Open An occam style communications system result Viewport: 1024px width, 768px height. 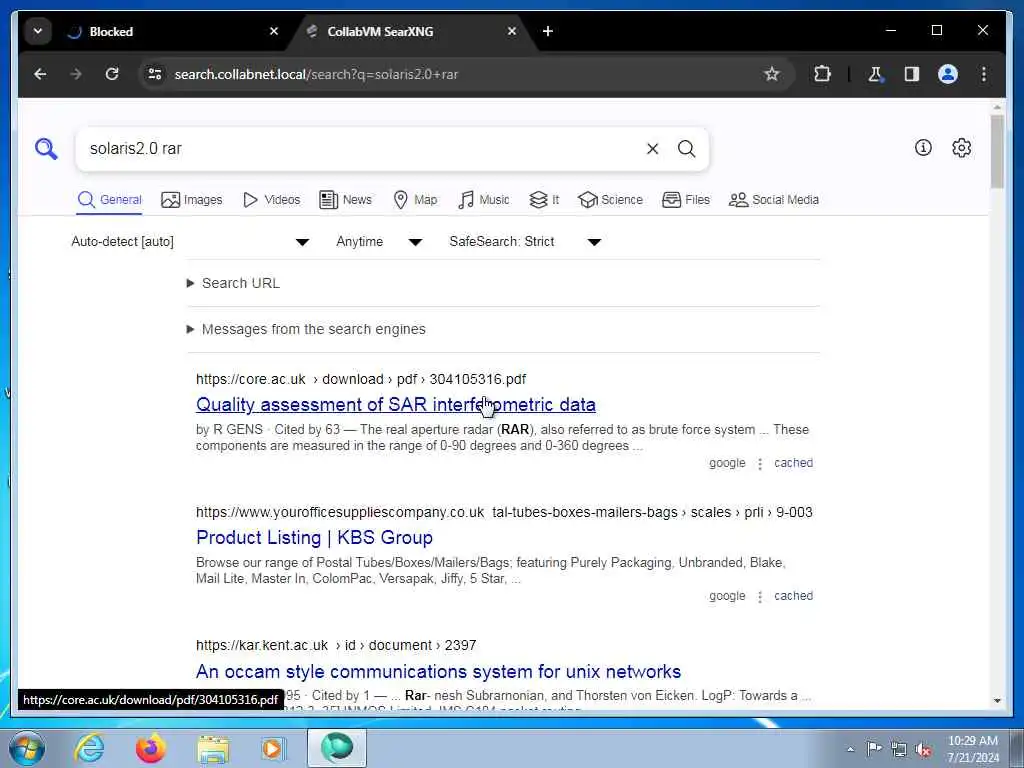point(438,671)
